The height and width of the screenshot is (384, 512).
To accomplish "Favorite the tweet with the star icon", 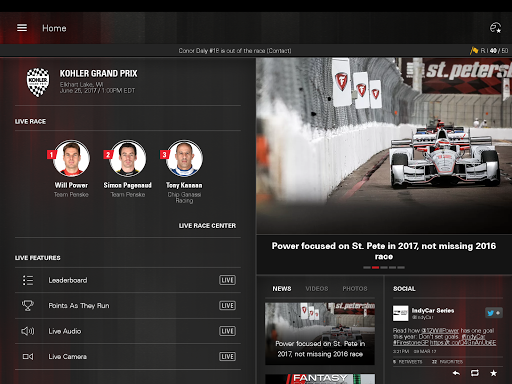I will point(494,373).
